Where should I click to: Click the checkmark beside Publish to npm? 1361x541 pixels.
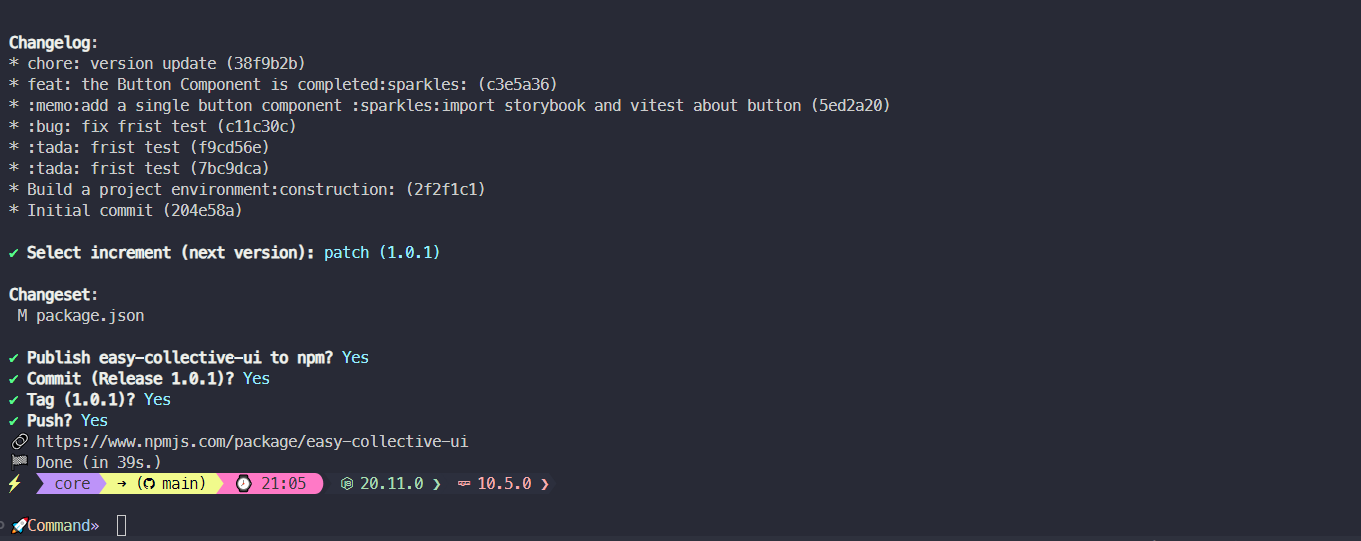pyautogui.click(x=14, y=358)
